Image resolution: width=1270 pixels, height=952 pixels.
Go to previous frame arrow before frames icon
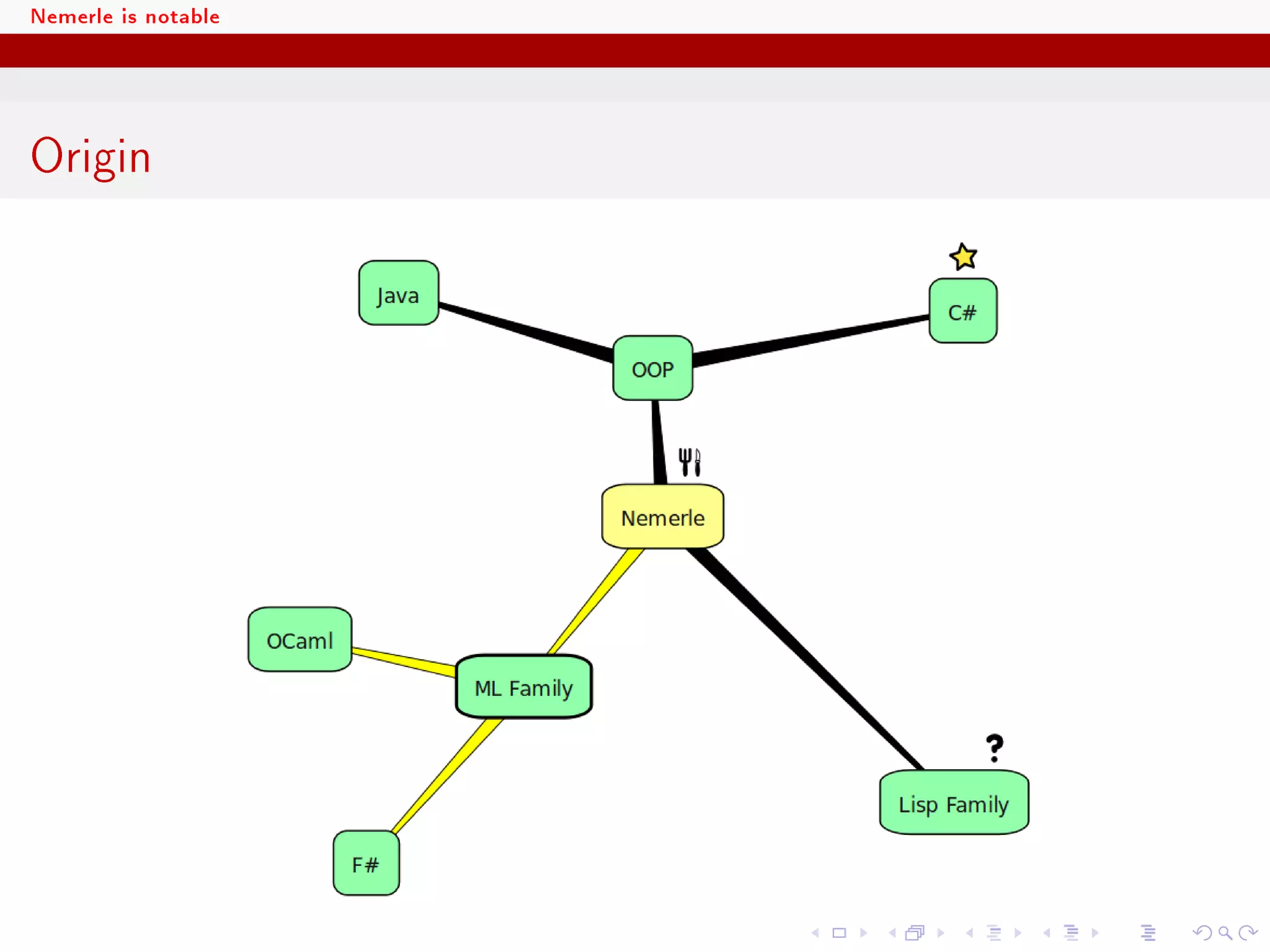[x=892, y=933]
